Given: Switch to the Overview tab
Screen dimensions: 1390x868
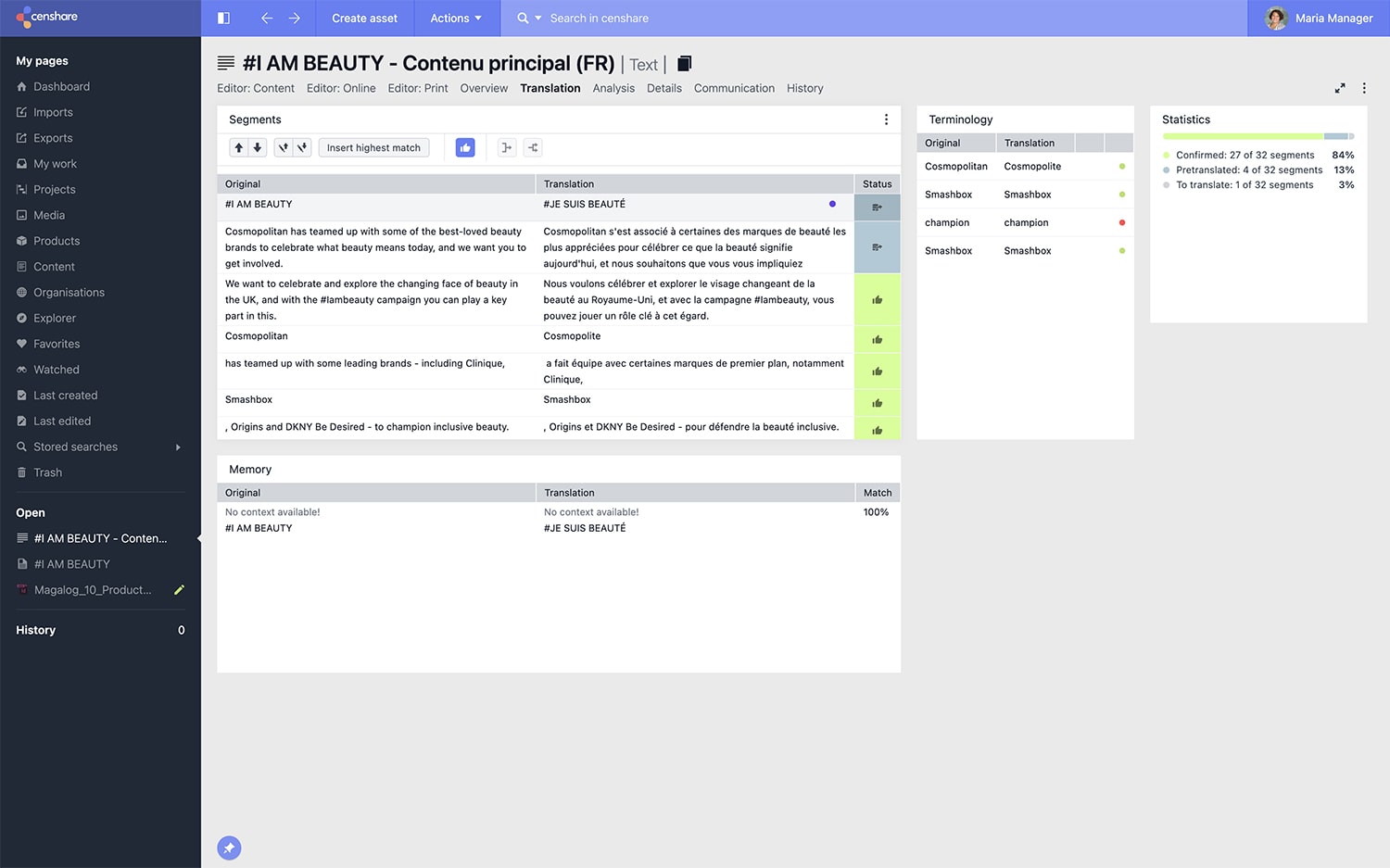Looking at the screenshot, I should [x=484, y=88].
